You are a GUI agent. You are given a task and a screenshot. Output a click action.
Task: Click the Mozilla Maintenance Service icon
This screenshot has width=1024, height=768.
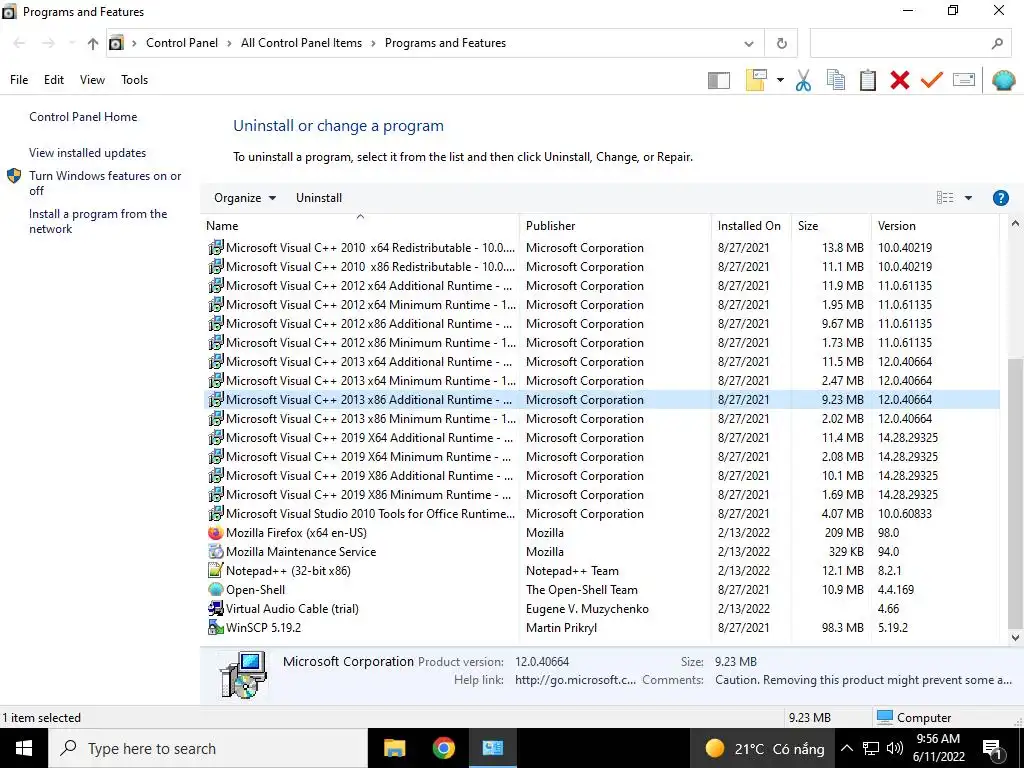click(216, 552)
